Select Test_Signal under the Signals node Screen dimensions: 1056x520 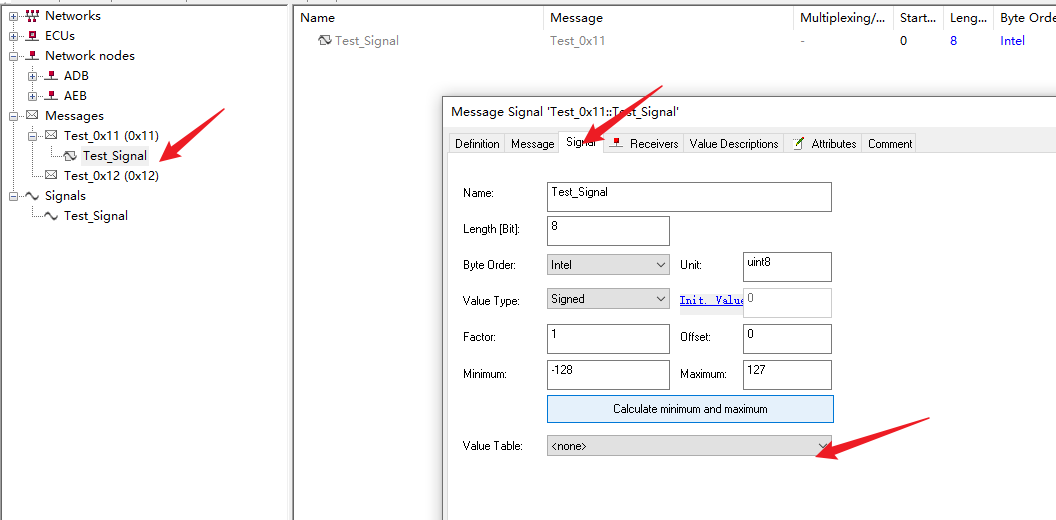pyautogui.click(x=96, y=216)
